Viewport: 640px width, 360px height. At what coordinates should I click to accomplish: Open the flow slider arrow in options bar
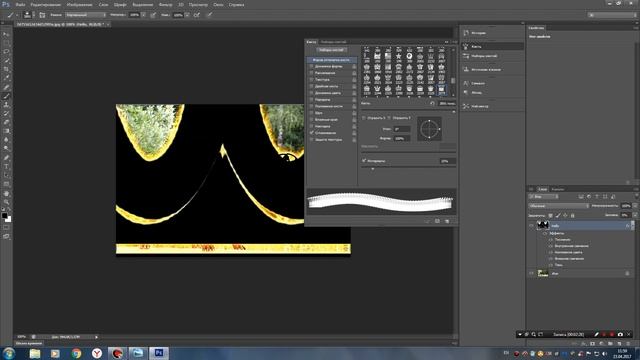pyautogui.click(x=187, y=15)
